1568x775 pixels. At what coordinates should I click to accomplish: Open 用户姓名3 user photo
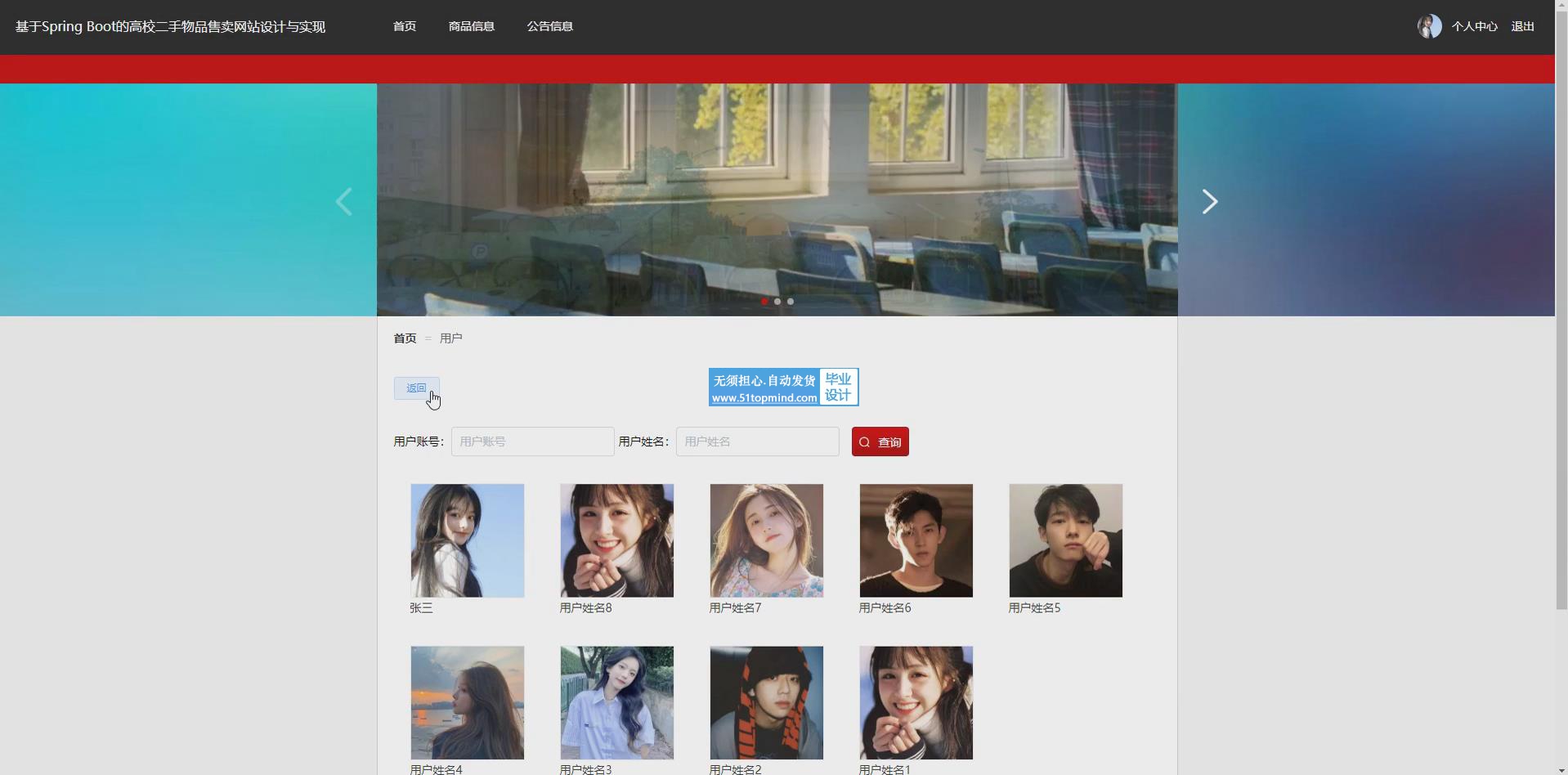tap(617, 703)
